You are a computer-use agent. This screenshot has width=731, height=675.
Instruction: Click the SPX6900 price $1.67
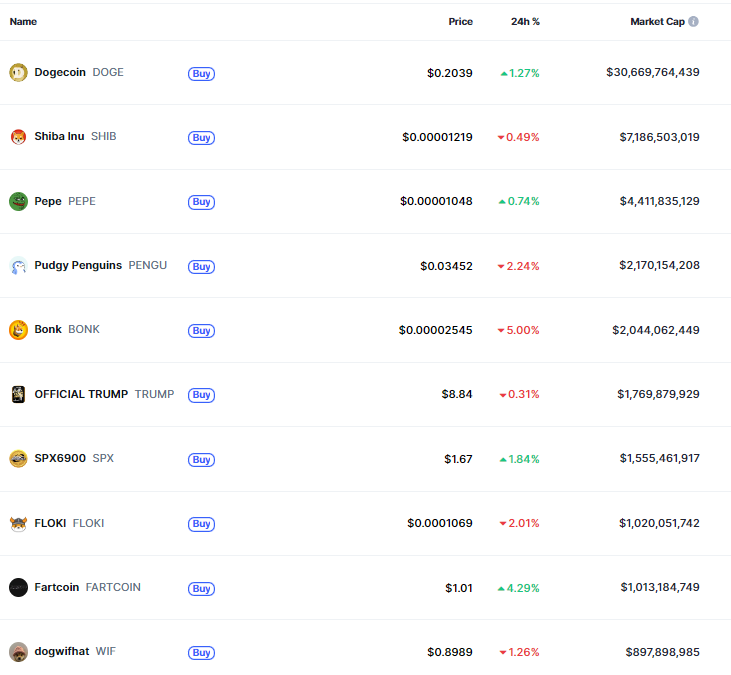(x=458, y=460)
